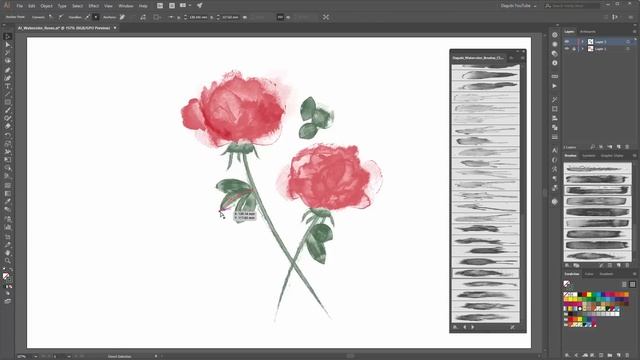
Task: Switch to the Symbols tab
Action: click(589, 156)
